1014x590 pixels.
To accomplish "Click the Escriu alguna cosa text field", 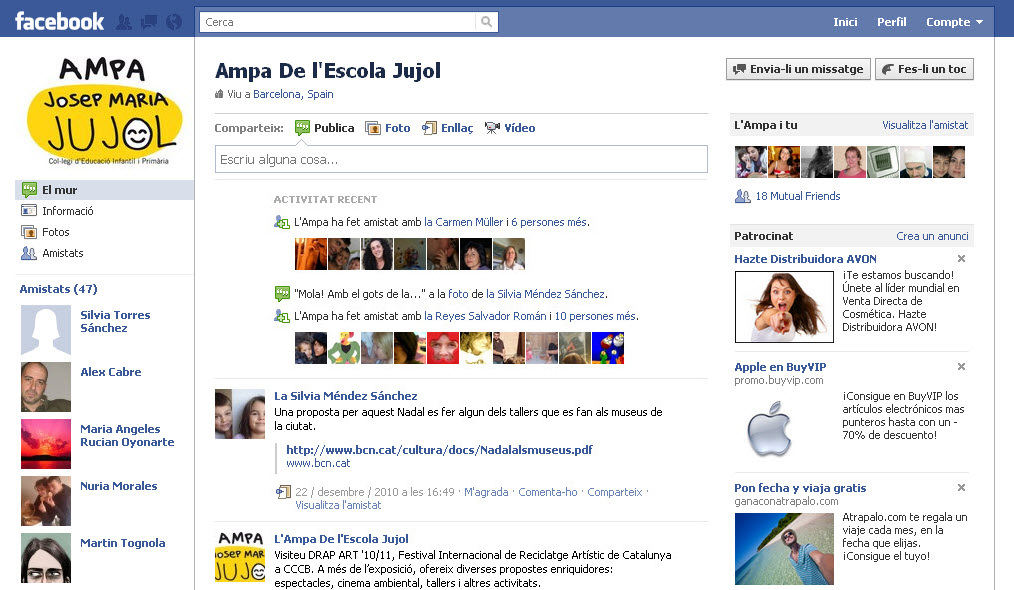I will [x=461, y=159].
